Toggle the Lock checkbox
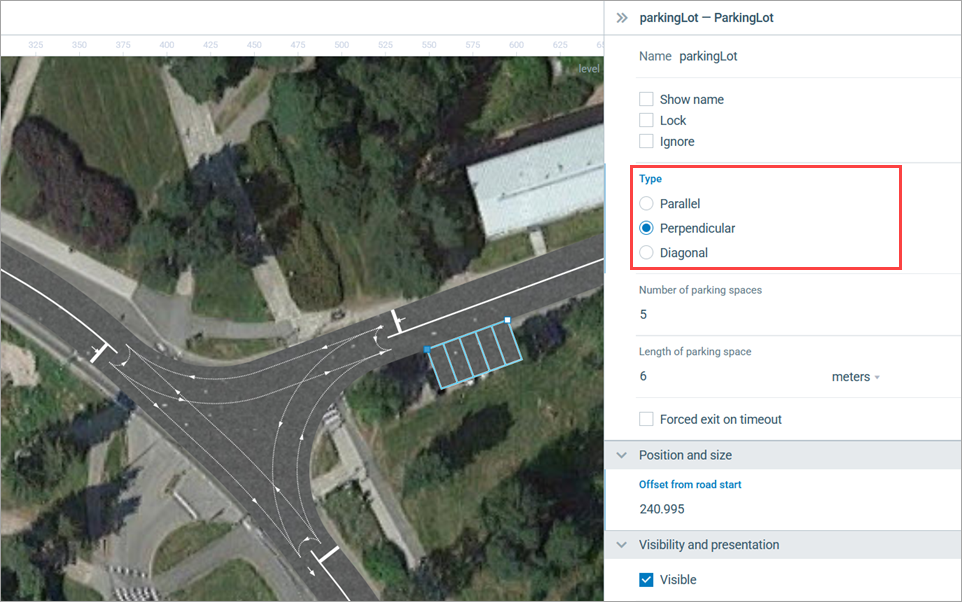962x602 pixels. tap(646, 121)
